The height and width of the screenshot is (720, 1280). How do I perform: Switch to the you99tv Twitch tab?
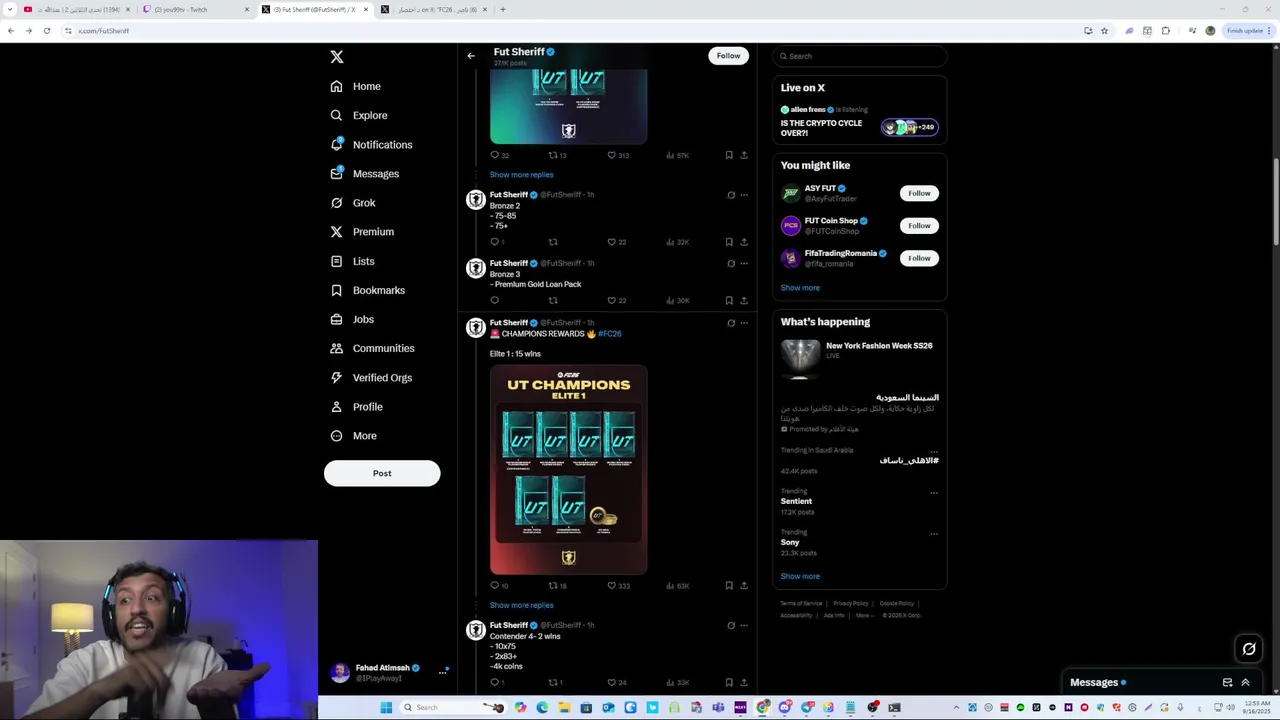(x=194, y=9)
